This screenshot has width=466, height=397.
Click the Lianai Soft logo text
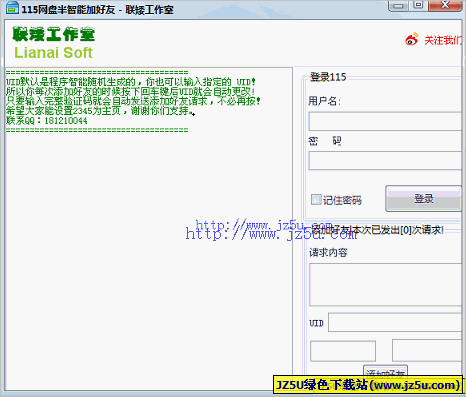coord(53,53)
